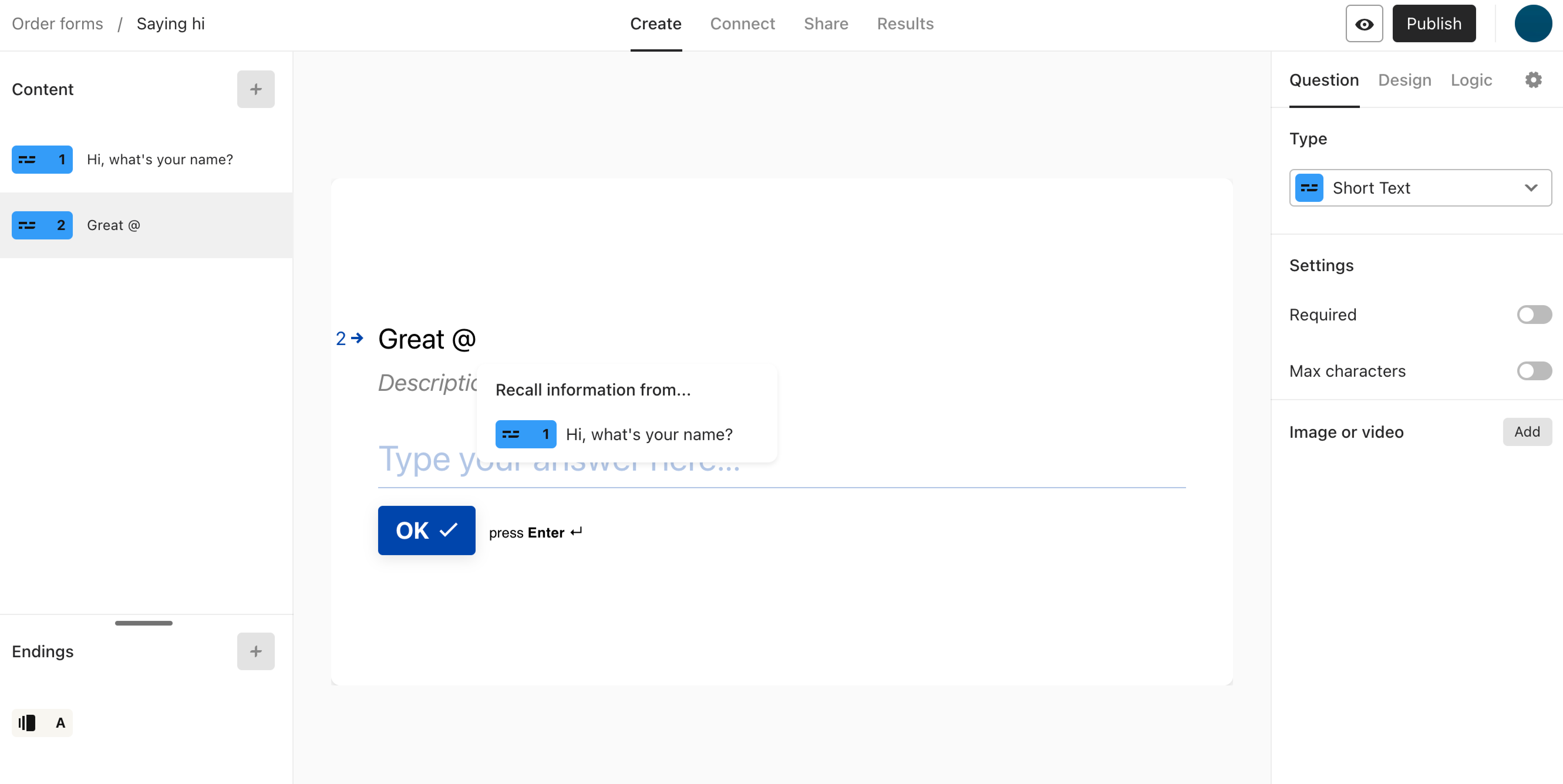Open the Share tab
This screenshot has height=784, width=1563.
click(826, 24)
